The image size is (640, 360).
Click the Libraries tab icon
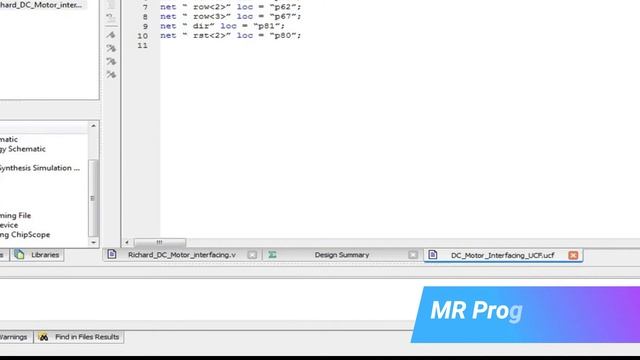(x=19, y=254)
